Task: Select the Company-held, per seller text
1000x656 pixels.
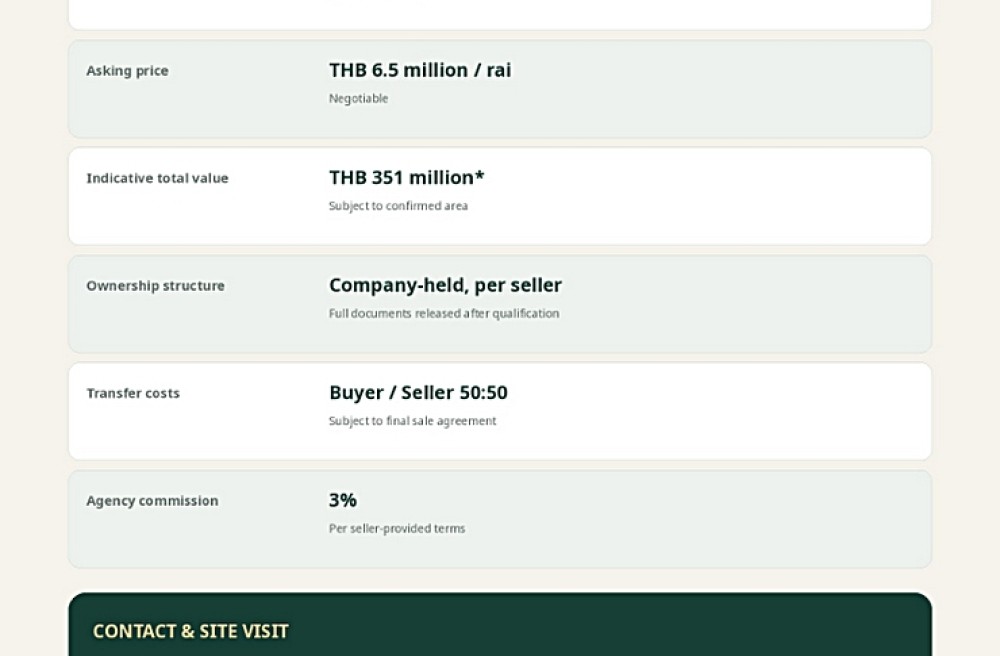Action: [445, 285]
